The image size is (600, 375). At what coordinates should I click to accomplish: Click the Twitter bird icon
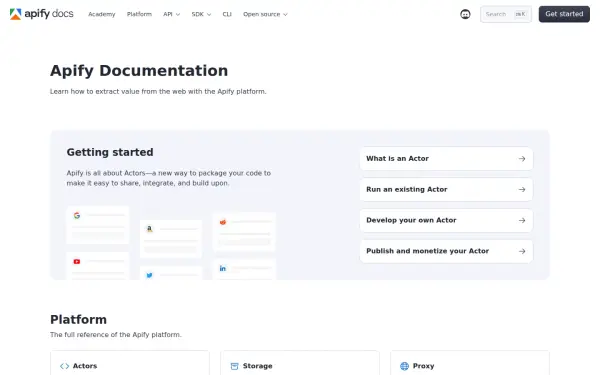(x=150, y=275)
